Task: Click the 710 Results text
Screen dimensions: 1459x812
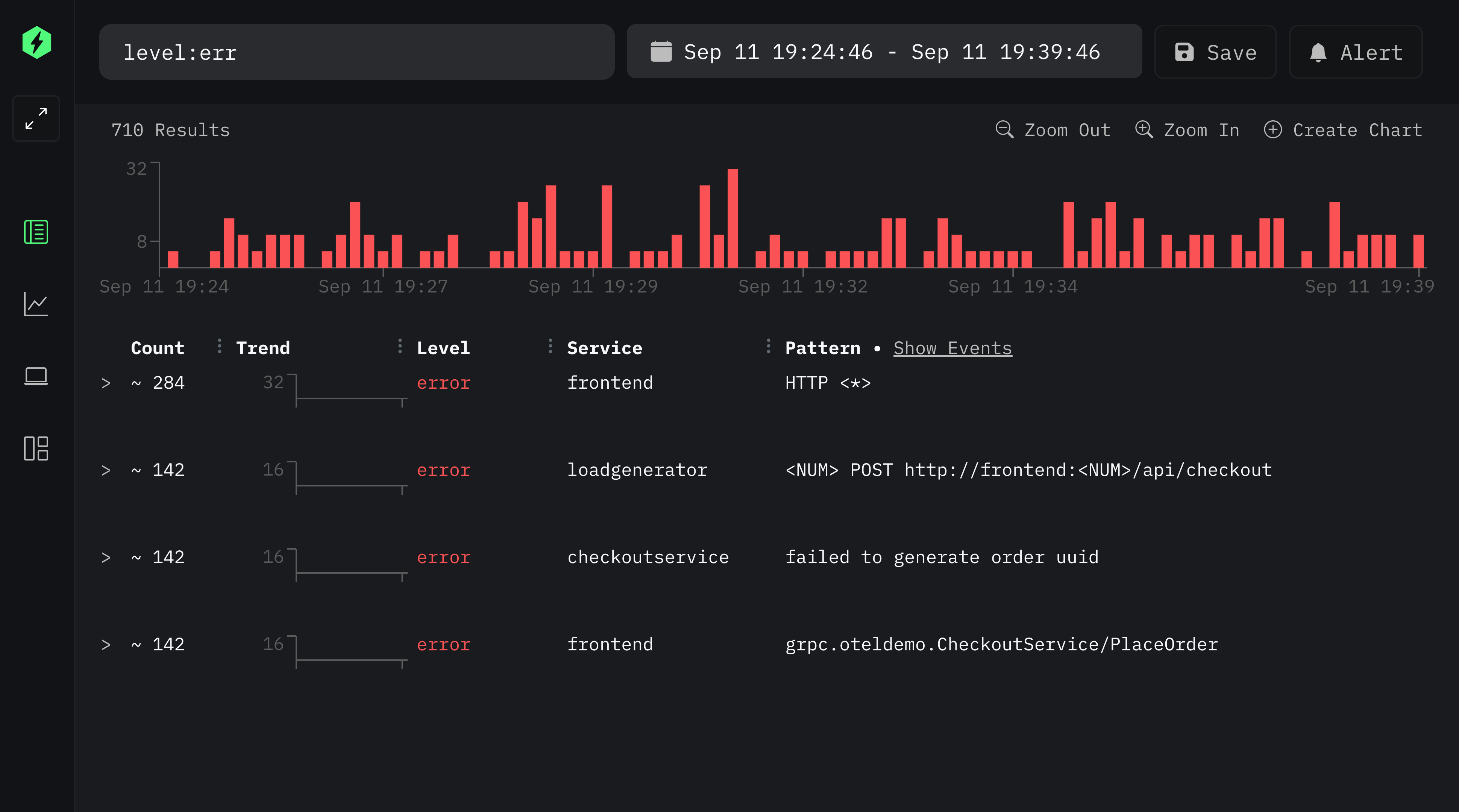Action: (x=170, y=130)
